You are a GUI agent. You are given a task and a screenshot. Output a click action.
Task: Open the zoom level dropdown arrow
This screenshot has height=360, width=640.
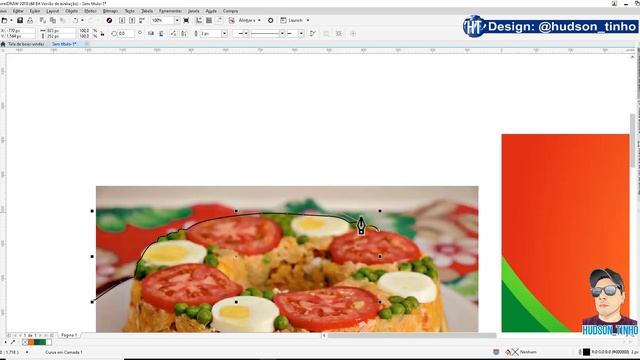[177, 20]
